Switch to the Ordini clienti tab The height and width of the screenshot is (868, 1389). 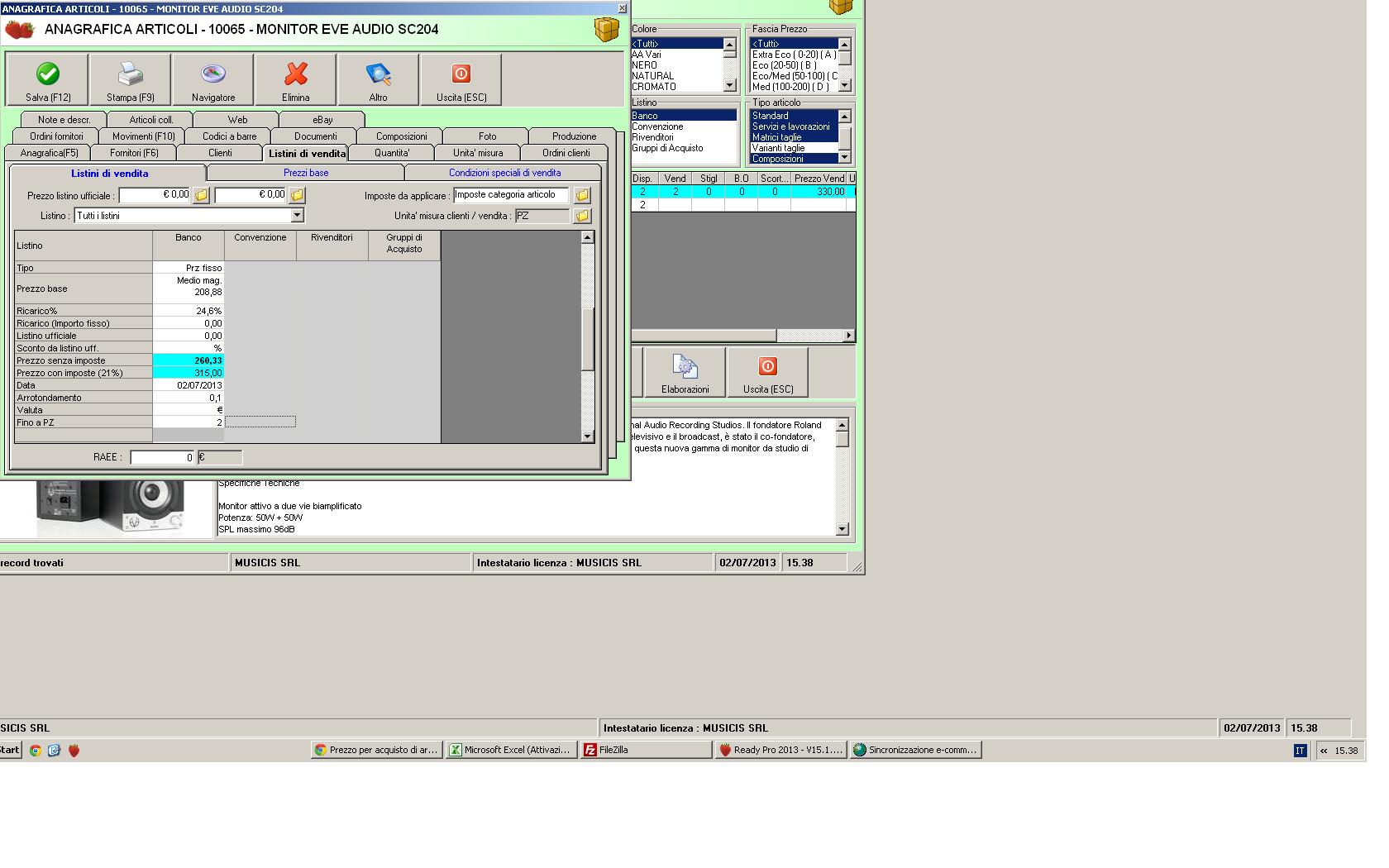(566, 153)
